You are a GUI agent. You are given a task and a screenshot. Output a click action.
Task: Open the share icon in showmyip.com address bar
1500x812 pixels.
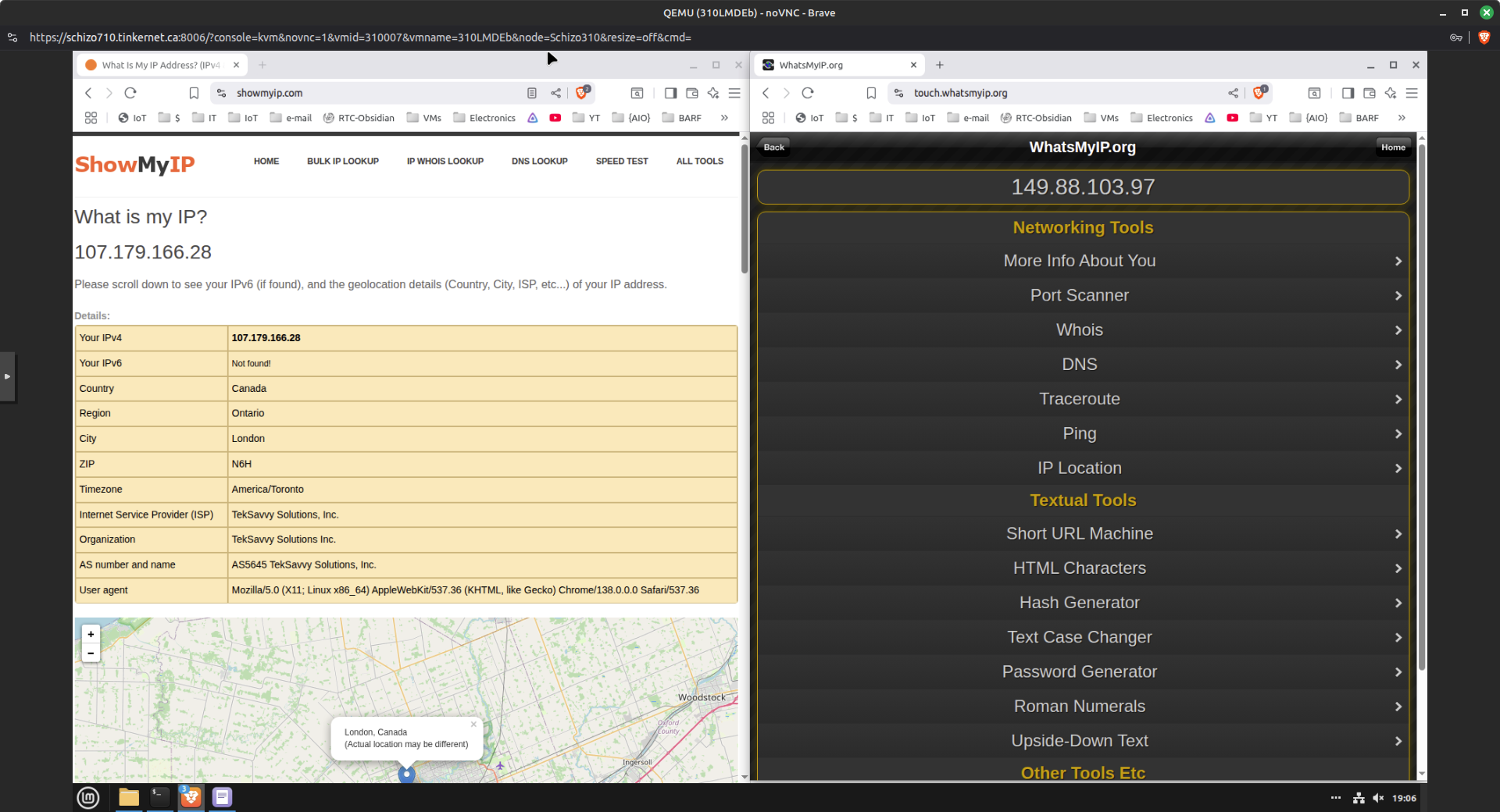click(555, 93)
